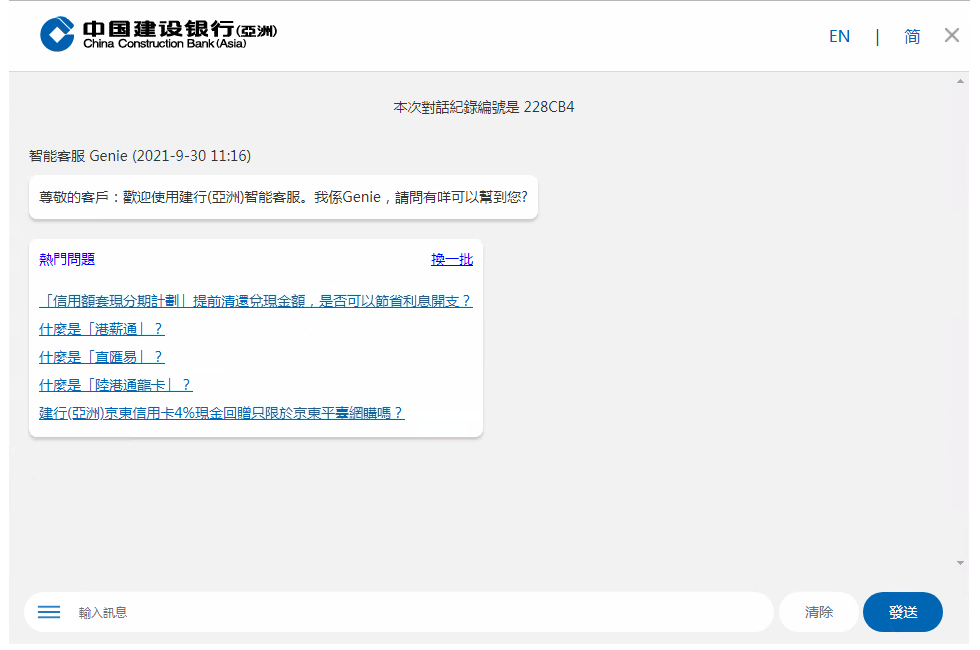This screenshot has width=980, height=650.
Task: Open the 京東信用卡4%現金回贈 question
Action: [x=221, y=413]
